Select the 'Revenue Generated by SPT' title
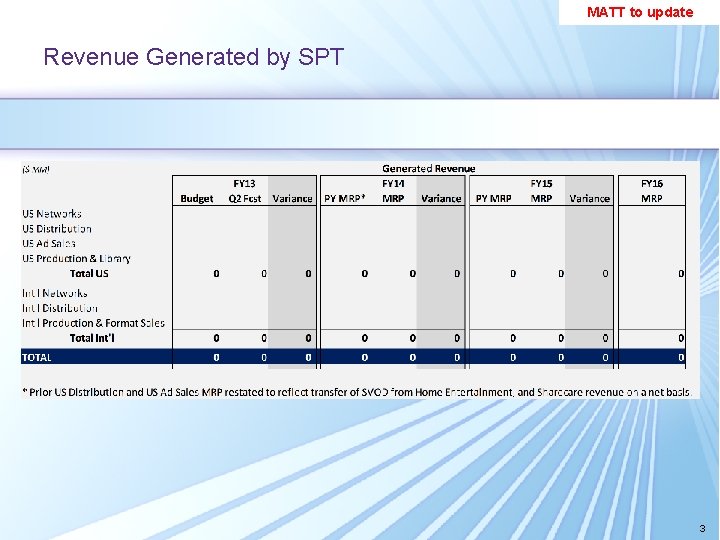The height and width of the screenshot is (540, 720). click(x=193, y=57)
